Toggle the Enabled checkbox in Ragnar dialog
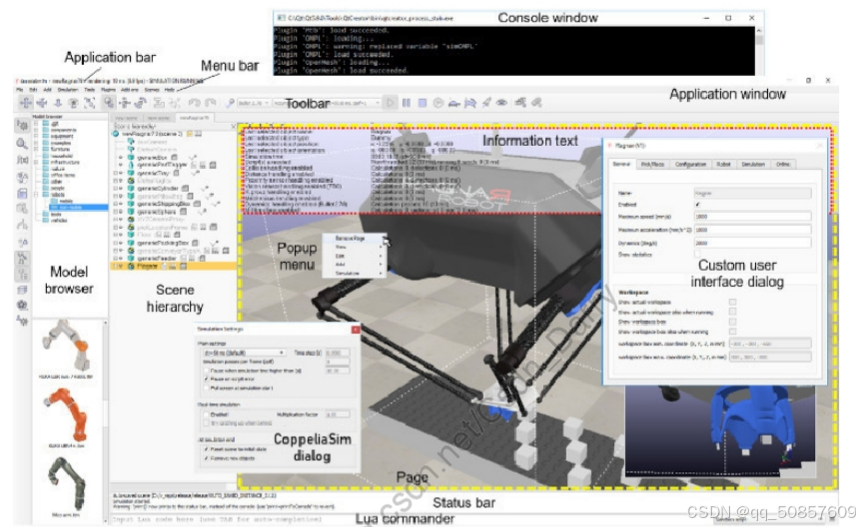Image resolution: width=860 pixels, height=527 pixels. 698,205
